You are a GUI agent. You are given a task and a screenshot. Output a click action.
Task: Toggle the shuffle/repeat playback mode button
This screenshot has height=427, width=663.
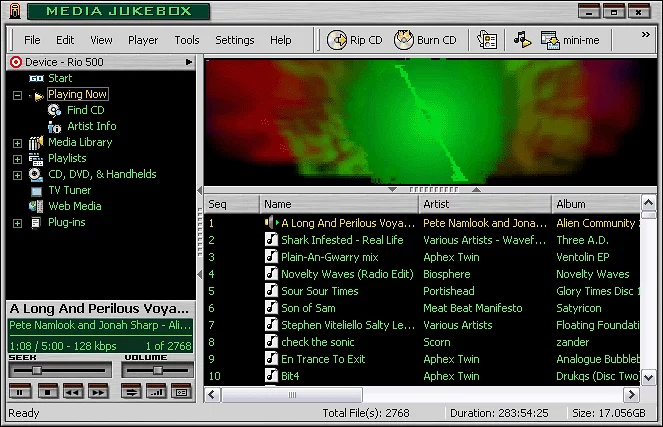click(x=131, y=391)
